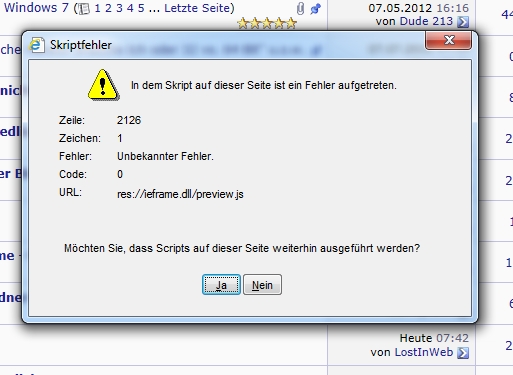Click the Unbekannter Fehler text
Screen dimensions: 513x375
click(165, 156)
